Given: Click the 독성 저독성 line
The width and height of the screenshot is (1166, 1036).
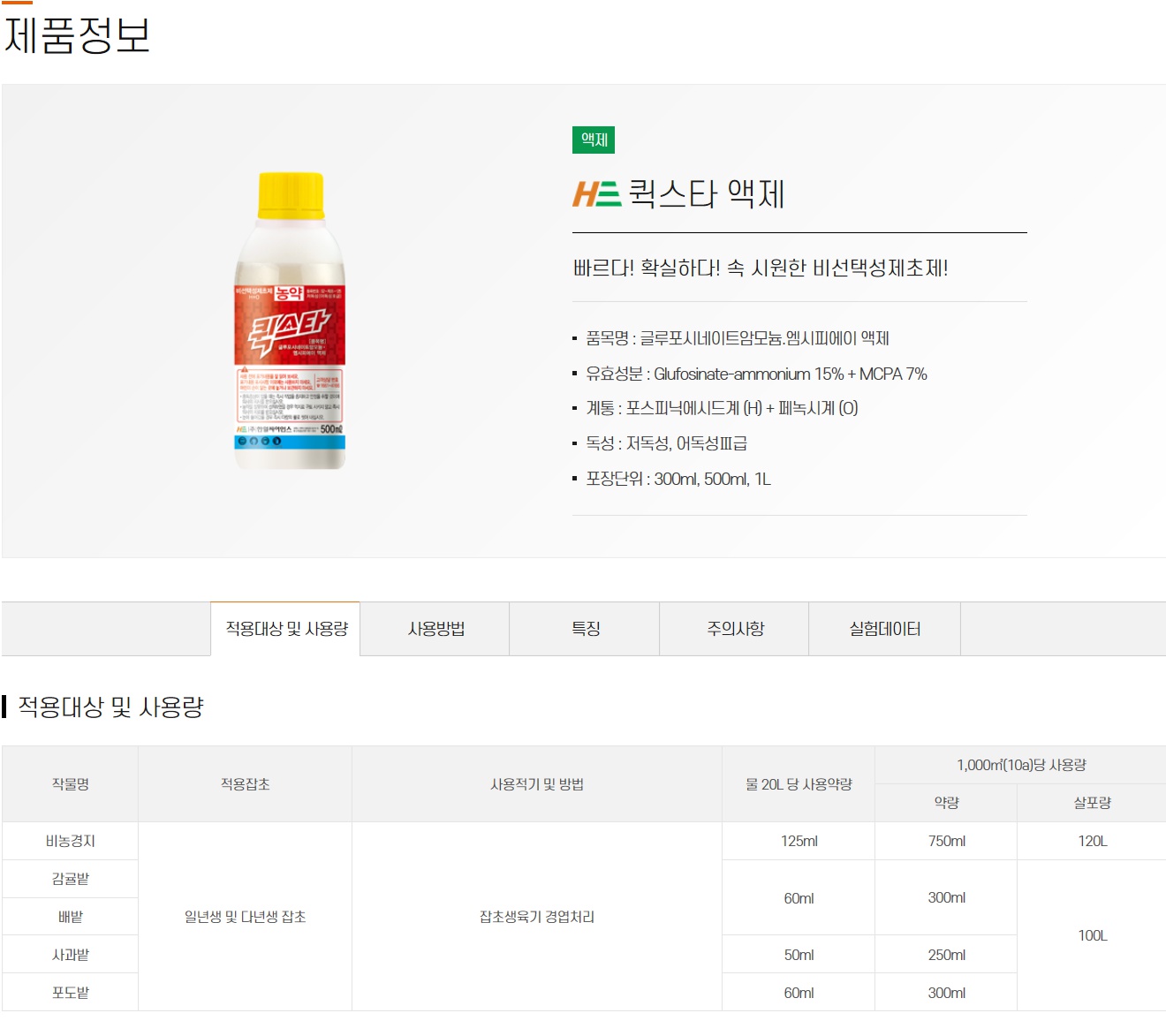Looking at the screenshot, I should point(666,443).
